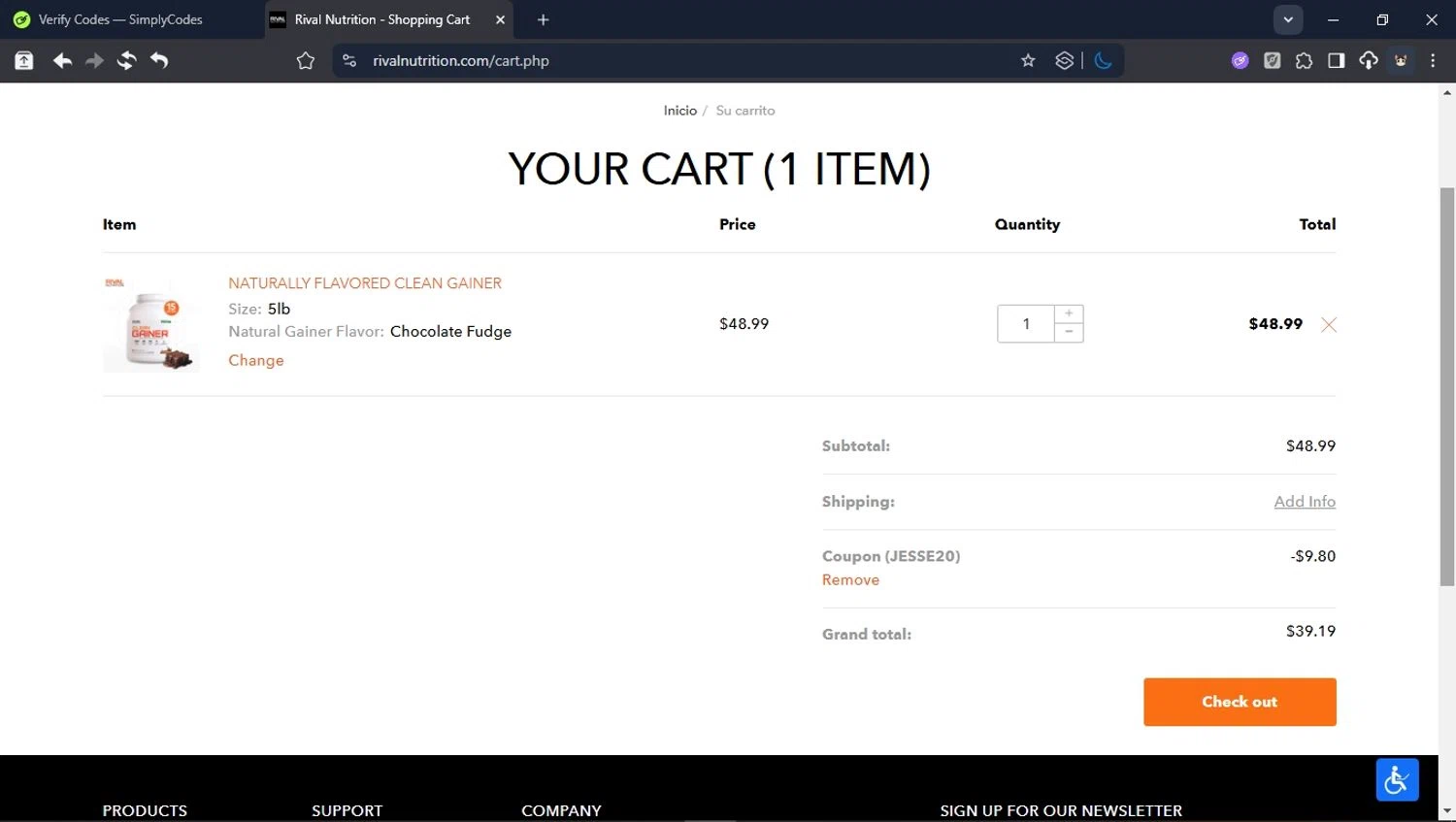The height and width of the screenshot is (822, 1456).
Task: Click the cloud upload toolbar icon
Action: pyautogui.click(x=1369, y=61)
